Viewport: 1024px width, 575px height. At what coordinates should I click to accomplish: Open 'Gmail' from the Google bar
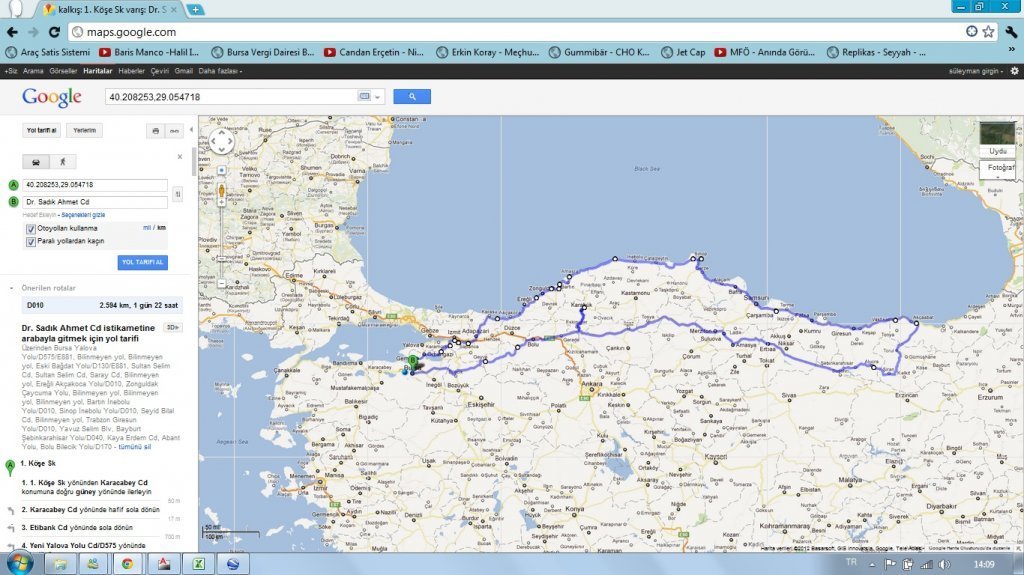183,72
